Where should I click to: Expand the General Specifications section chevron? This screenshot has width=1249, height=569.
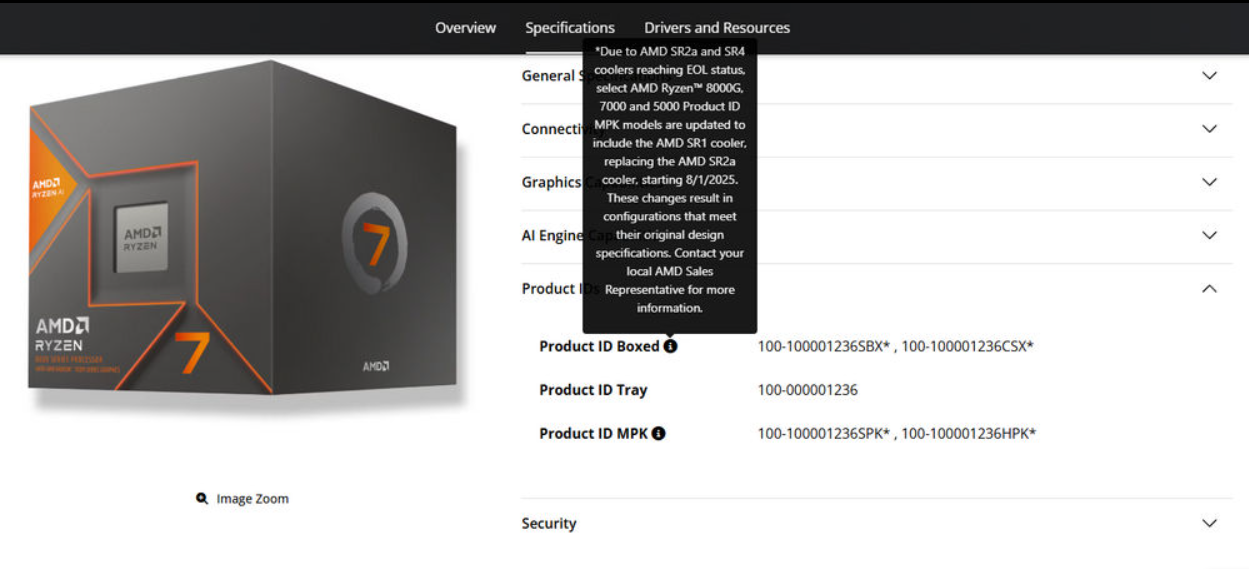click(1209, 76)
